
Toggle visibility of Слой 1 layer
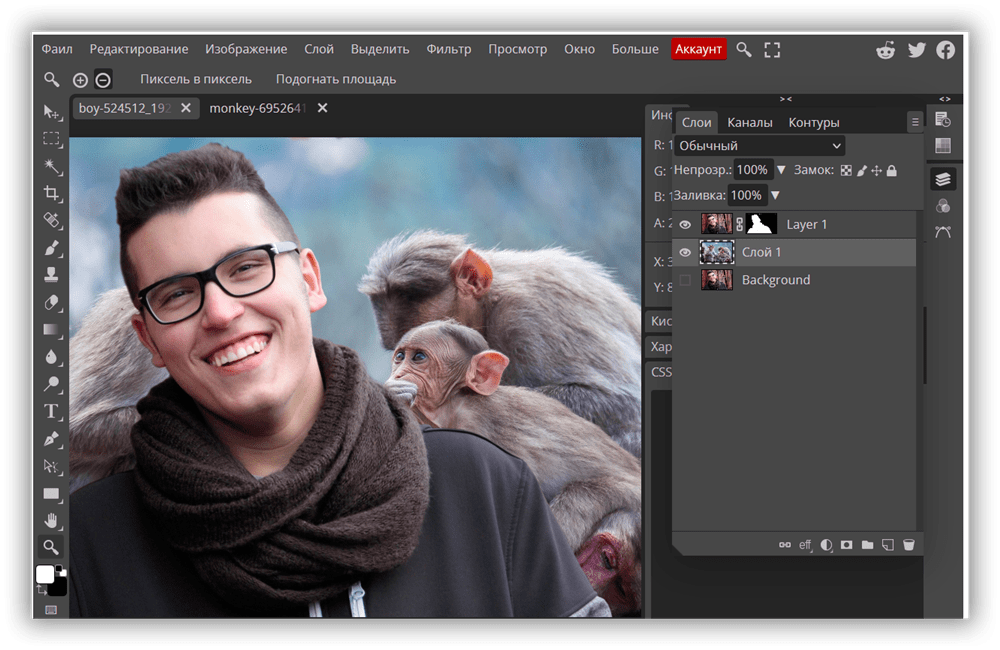685,253
